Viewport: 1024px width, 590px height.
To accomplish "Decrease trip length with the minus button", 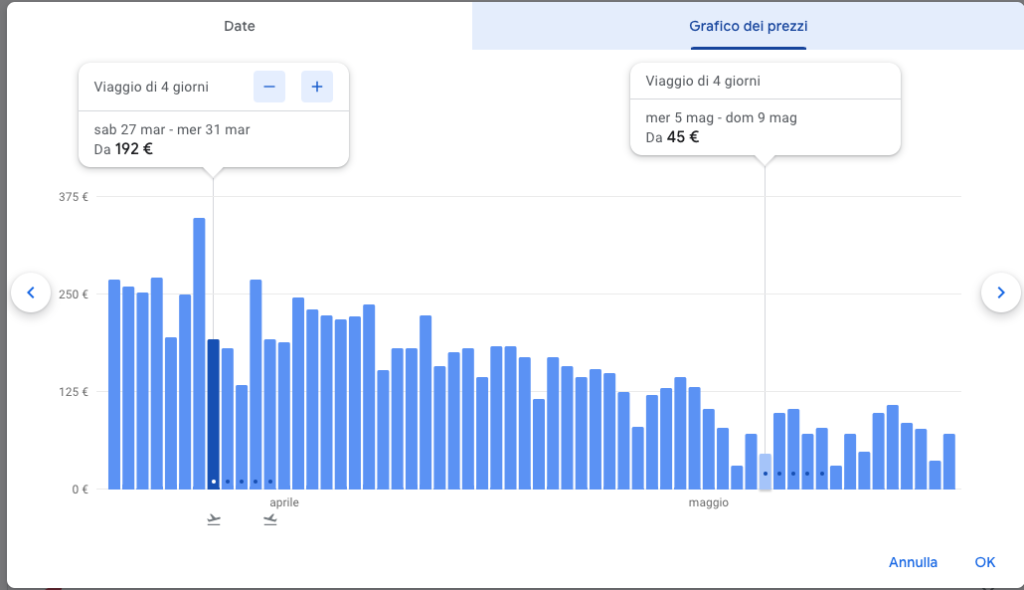I will click(x=269, y=87).
